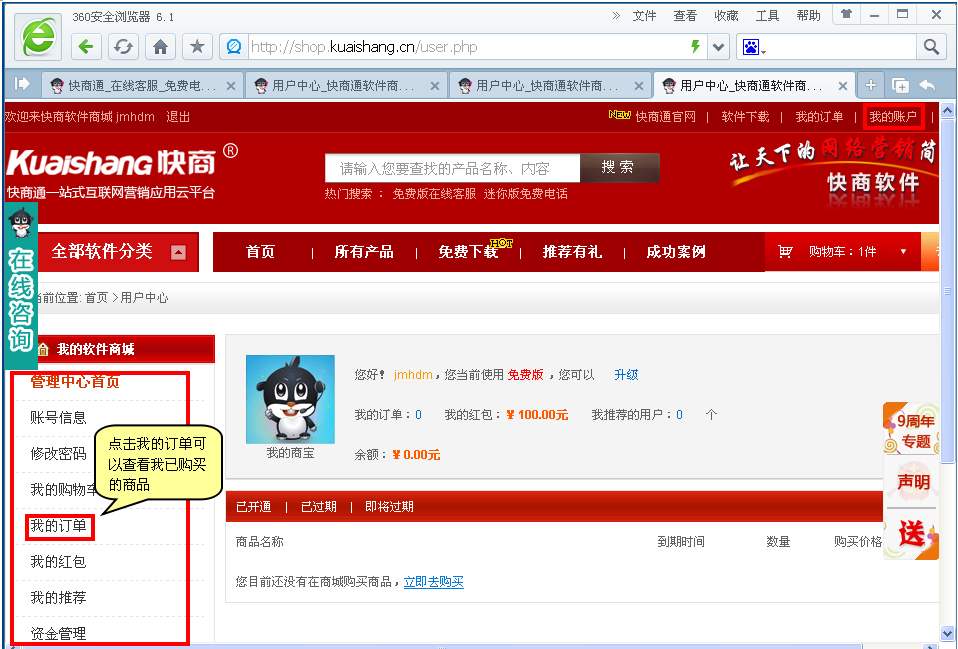
Task: Reload the page with the refresh icon
Action: coord(123,47)
